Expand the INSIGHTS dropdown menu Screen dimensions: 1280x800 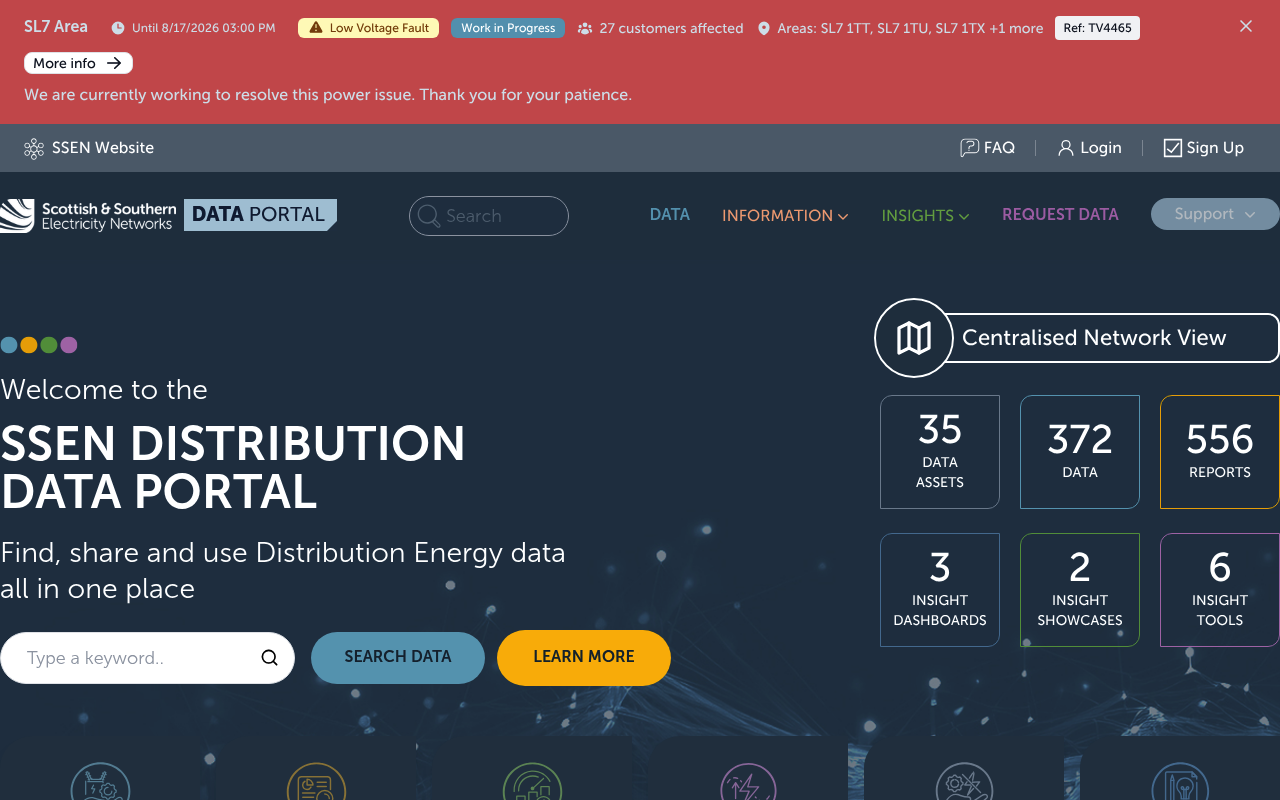pyautogui.click(x=925, y=215)
